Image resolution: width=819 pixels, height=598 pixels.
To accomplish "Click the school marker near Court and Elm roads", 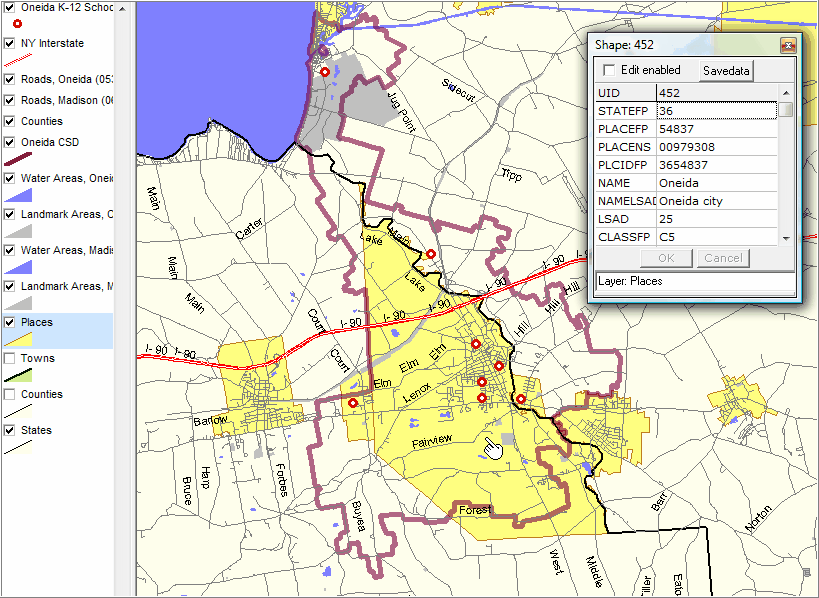I will click(352, 403).
